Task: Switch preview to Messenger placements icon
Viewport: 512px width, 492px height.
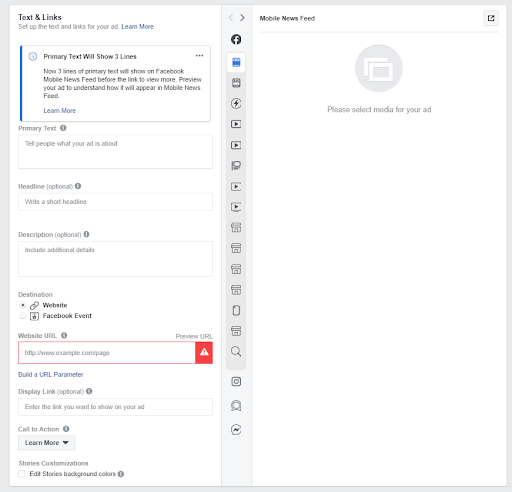Action: (236, 429)
